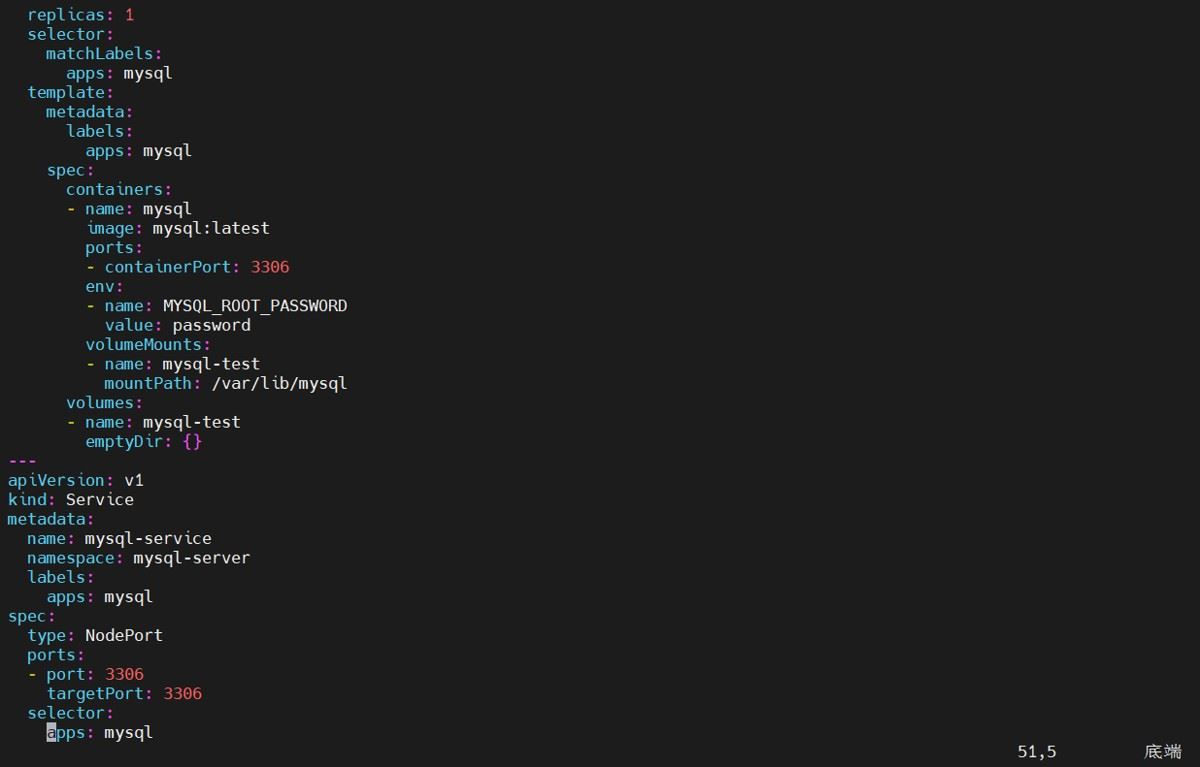Click the emptyDir curly braces

coord(192,441)
